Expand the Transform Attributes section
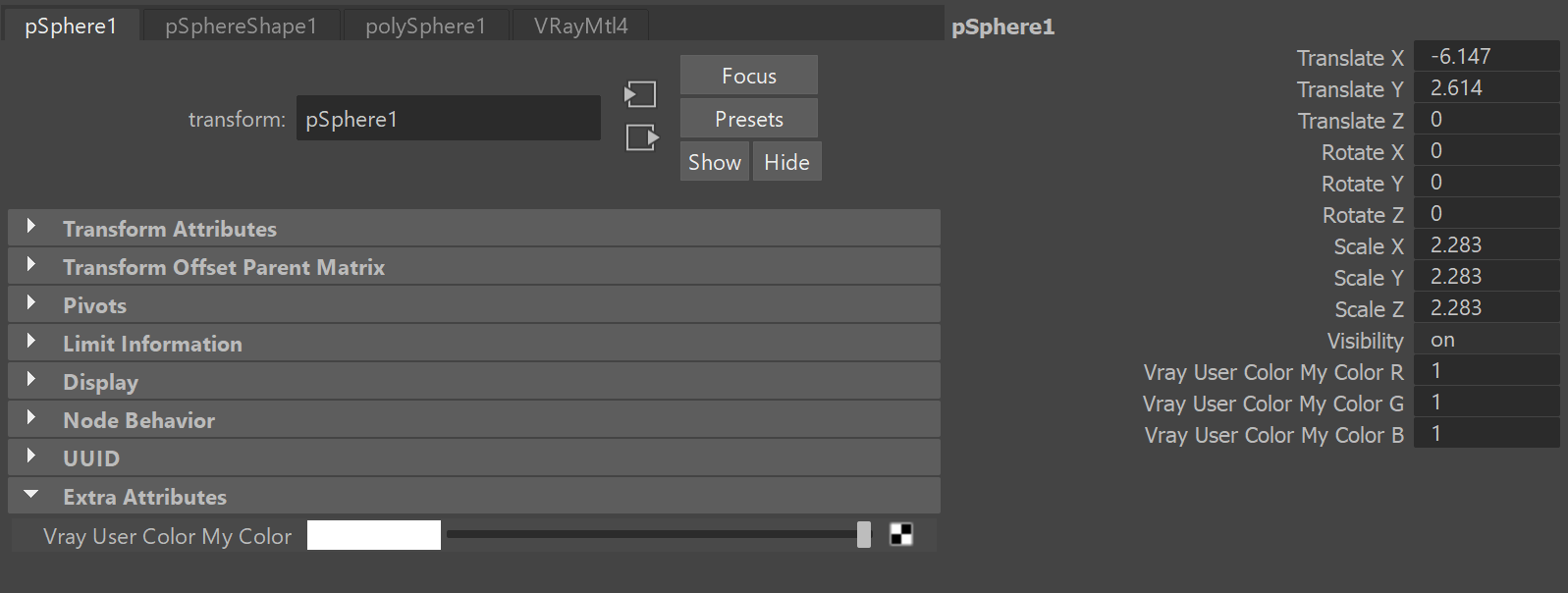This screenshot has height=593, width=1568. (474, 228)
